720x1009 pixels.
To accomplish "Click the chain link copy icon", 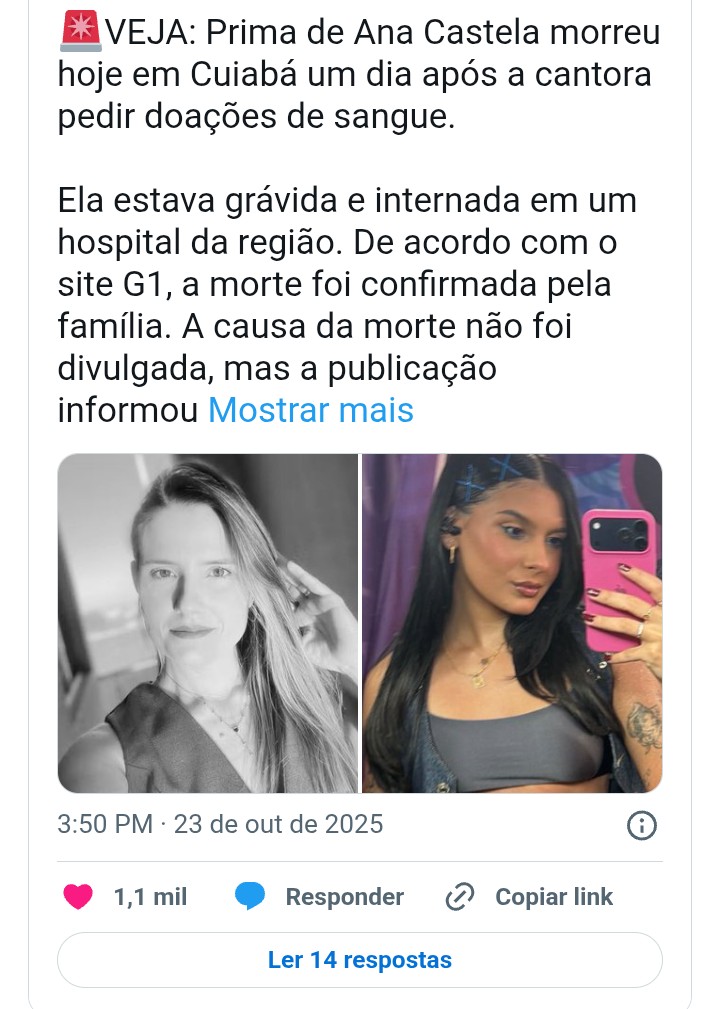I will pyautogui.click(x=460, y=896).
